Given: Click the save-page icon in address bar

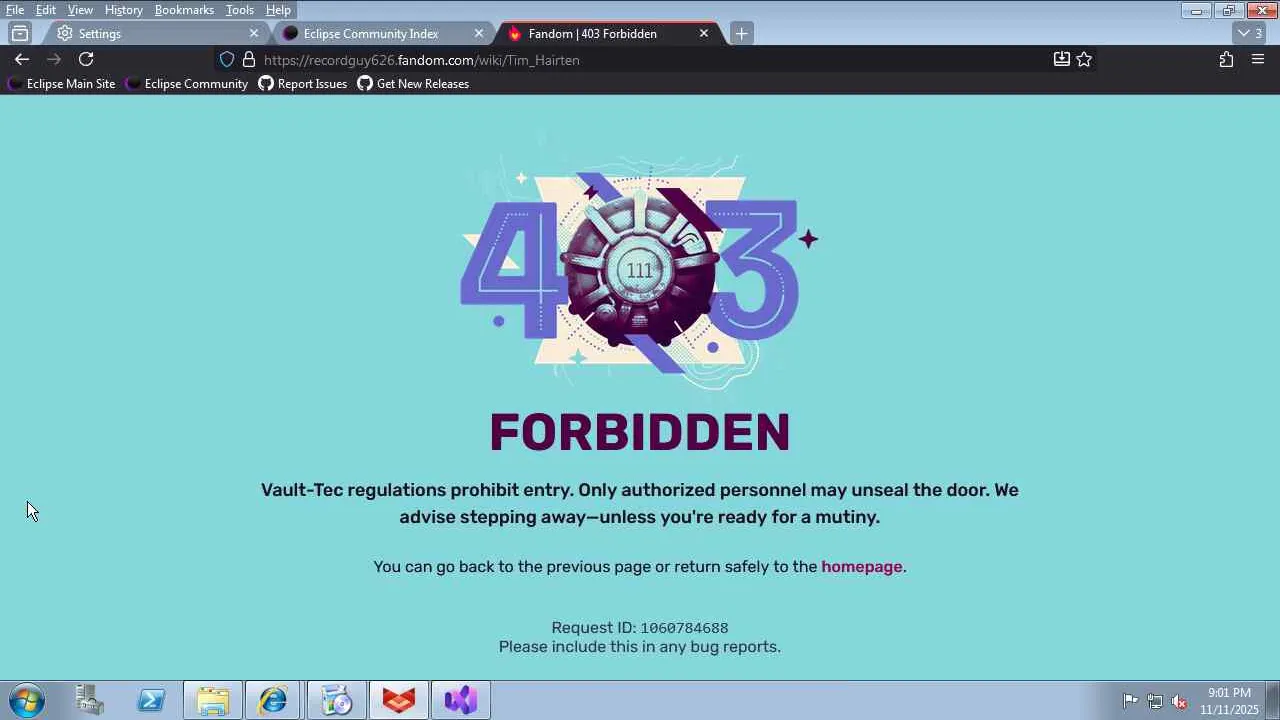Looking at the screenshot, I should coord(1062,59).
